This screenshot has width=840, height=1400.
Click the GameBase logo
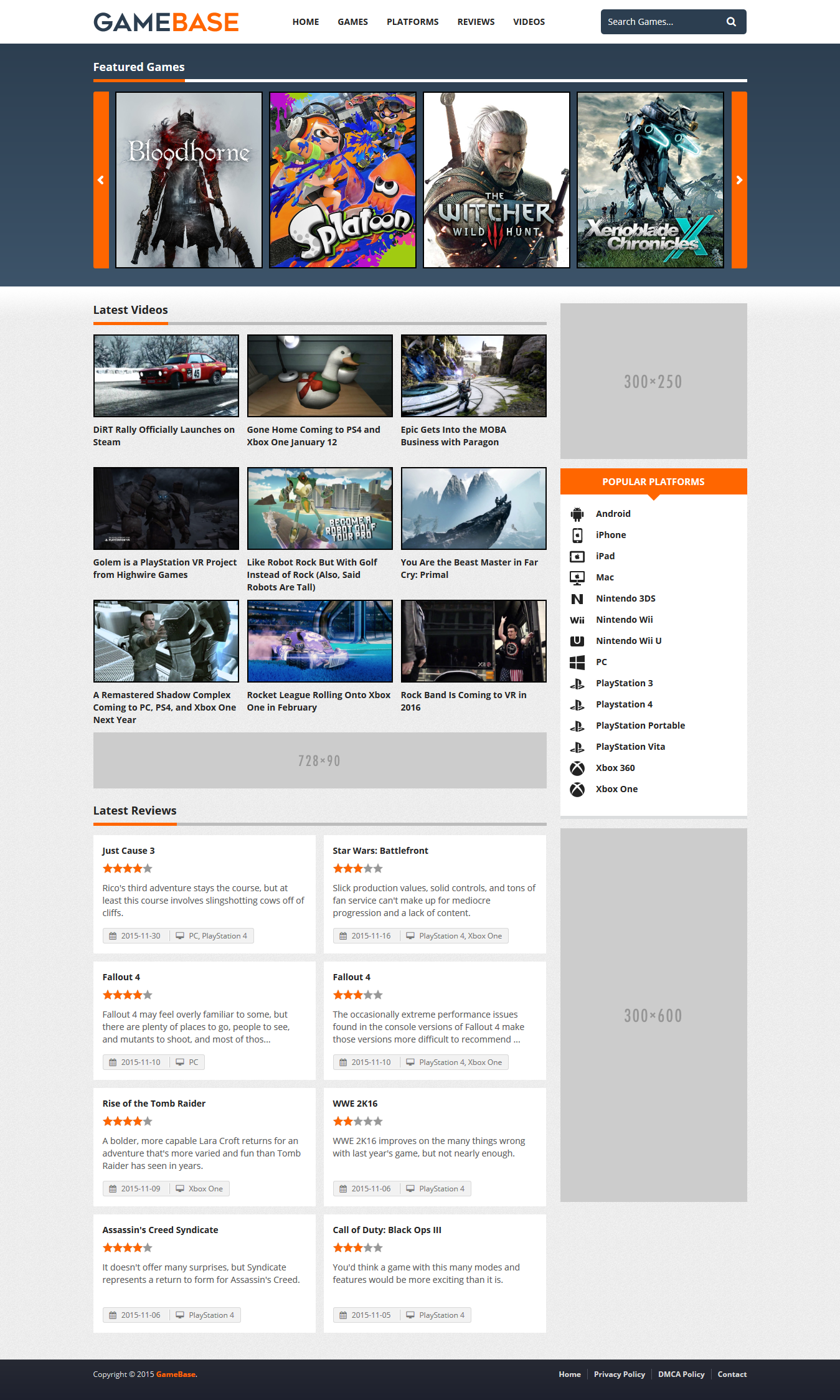coord(166,22)
